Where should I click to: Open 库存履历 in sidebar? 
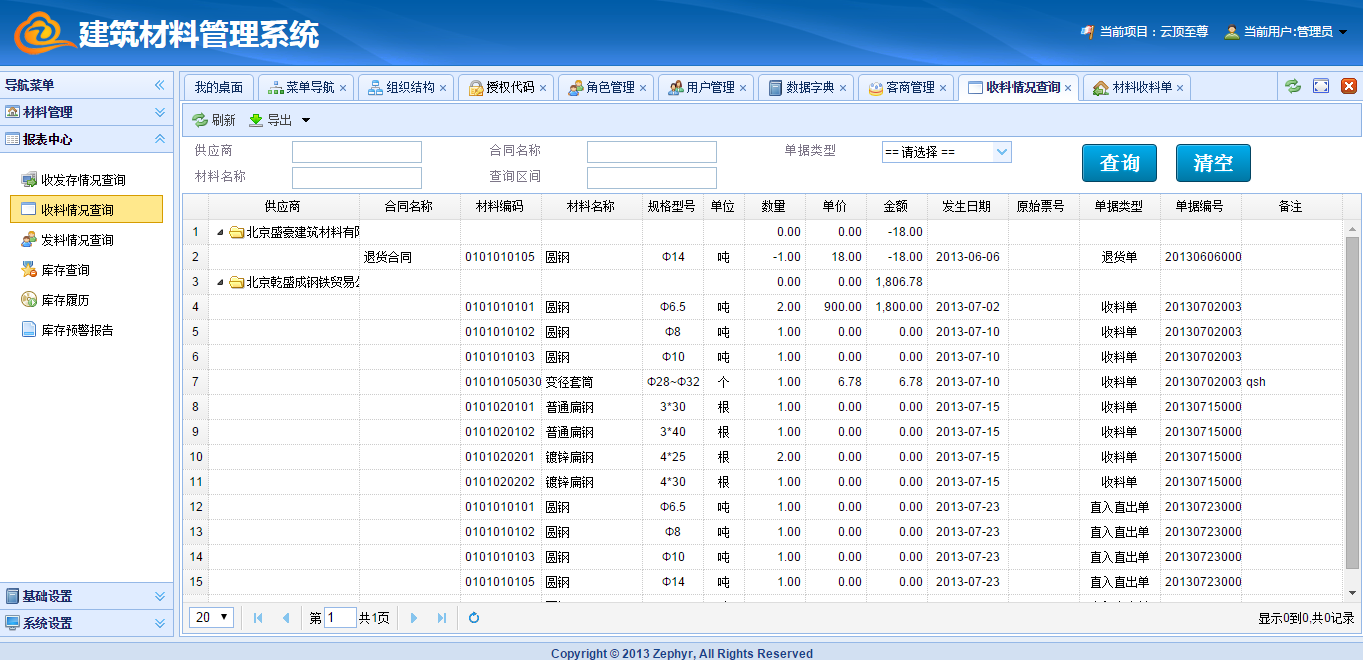pos(65,300)
